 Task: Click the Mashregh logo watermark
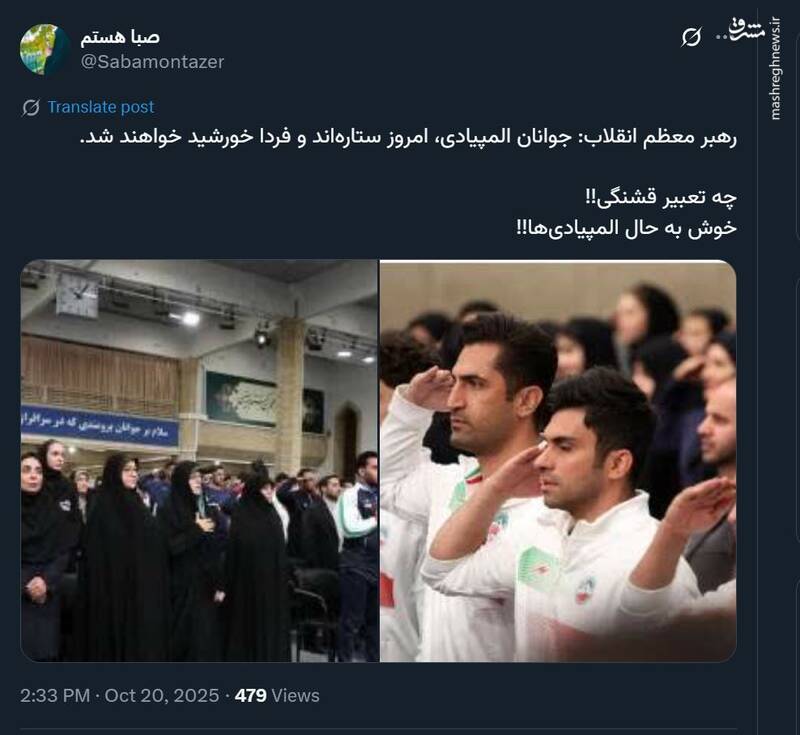[749, 31]
